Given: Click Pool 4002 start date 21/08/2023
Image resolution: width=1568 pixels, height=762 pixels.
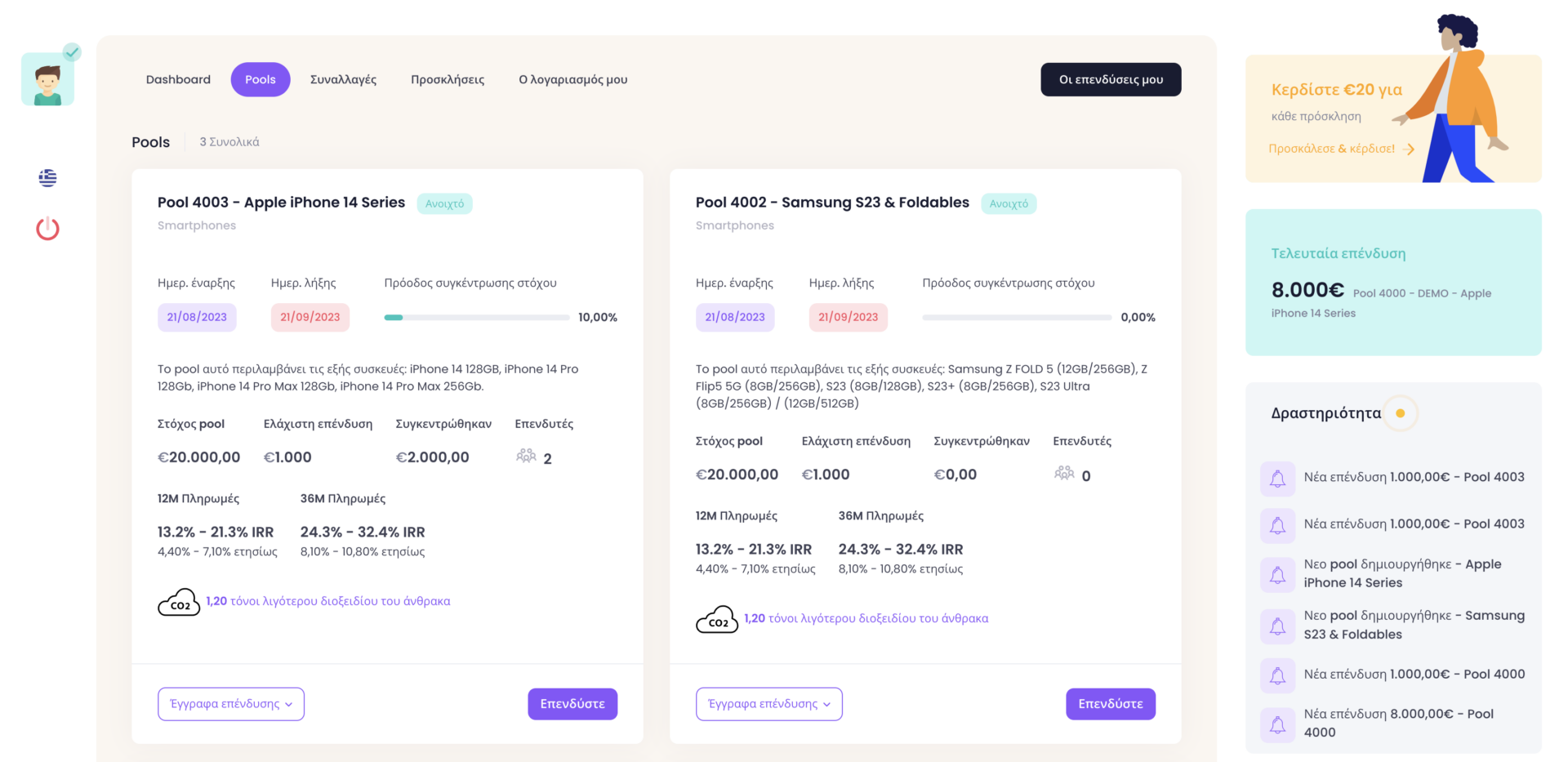Looking at the screenshot, I should coord(735,317).
